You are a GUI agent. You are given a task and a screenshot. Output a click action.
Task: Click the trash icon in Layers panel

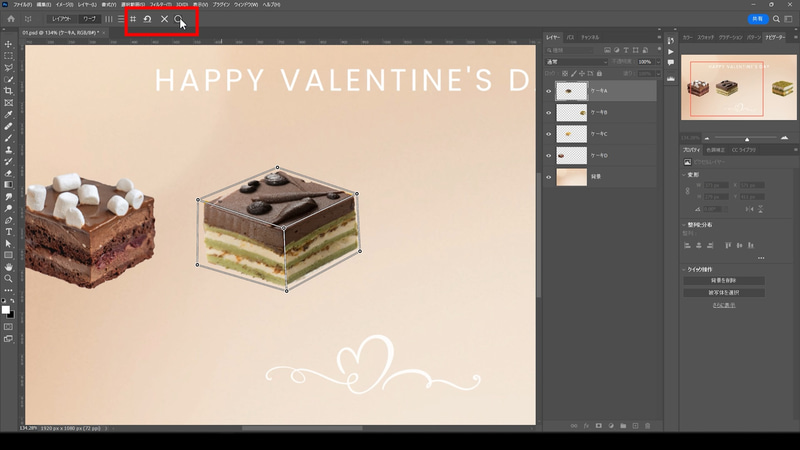[x=648, y=425]
